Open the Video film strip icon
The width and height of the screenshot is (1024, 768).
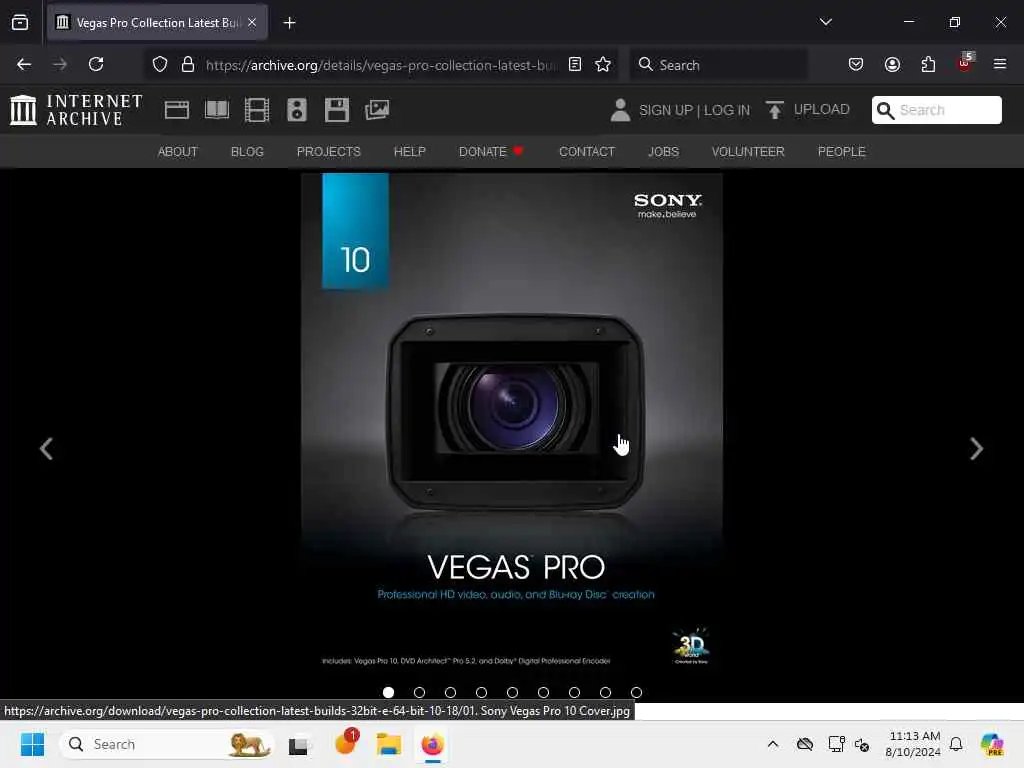click(x=257, y=110)
